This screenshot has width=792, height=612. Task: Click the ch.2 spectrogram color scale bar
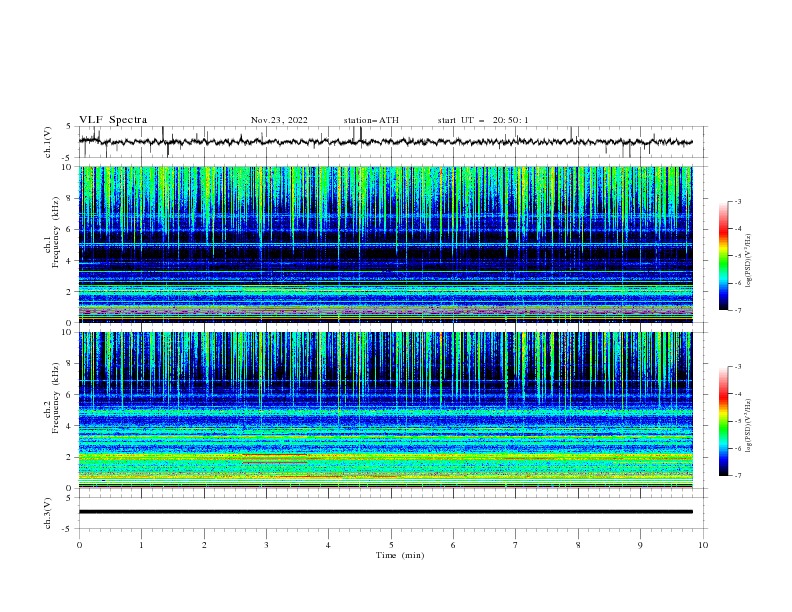(723, 421)
